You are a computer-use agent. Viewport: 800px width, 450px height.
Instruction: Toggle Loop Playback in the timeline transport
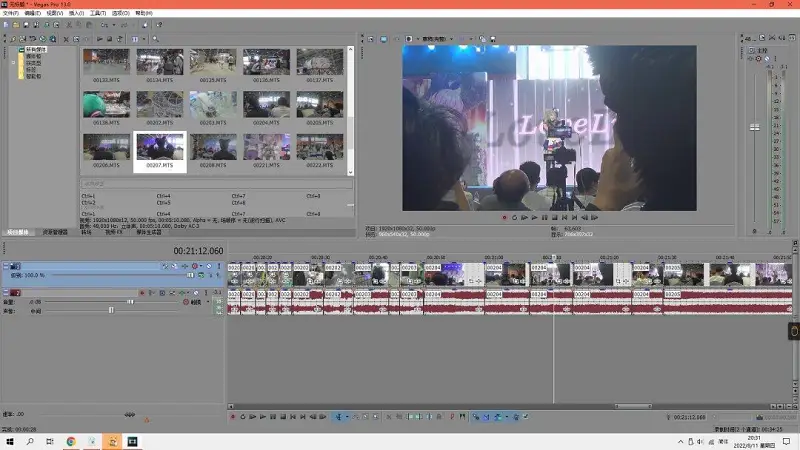pos(243,417)
